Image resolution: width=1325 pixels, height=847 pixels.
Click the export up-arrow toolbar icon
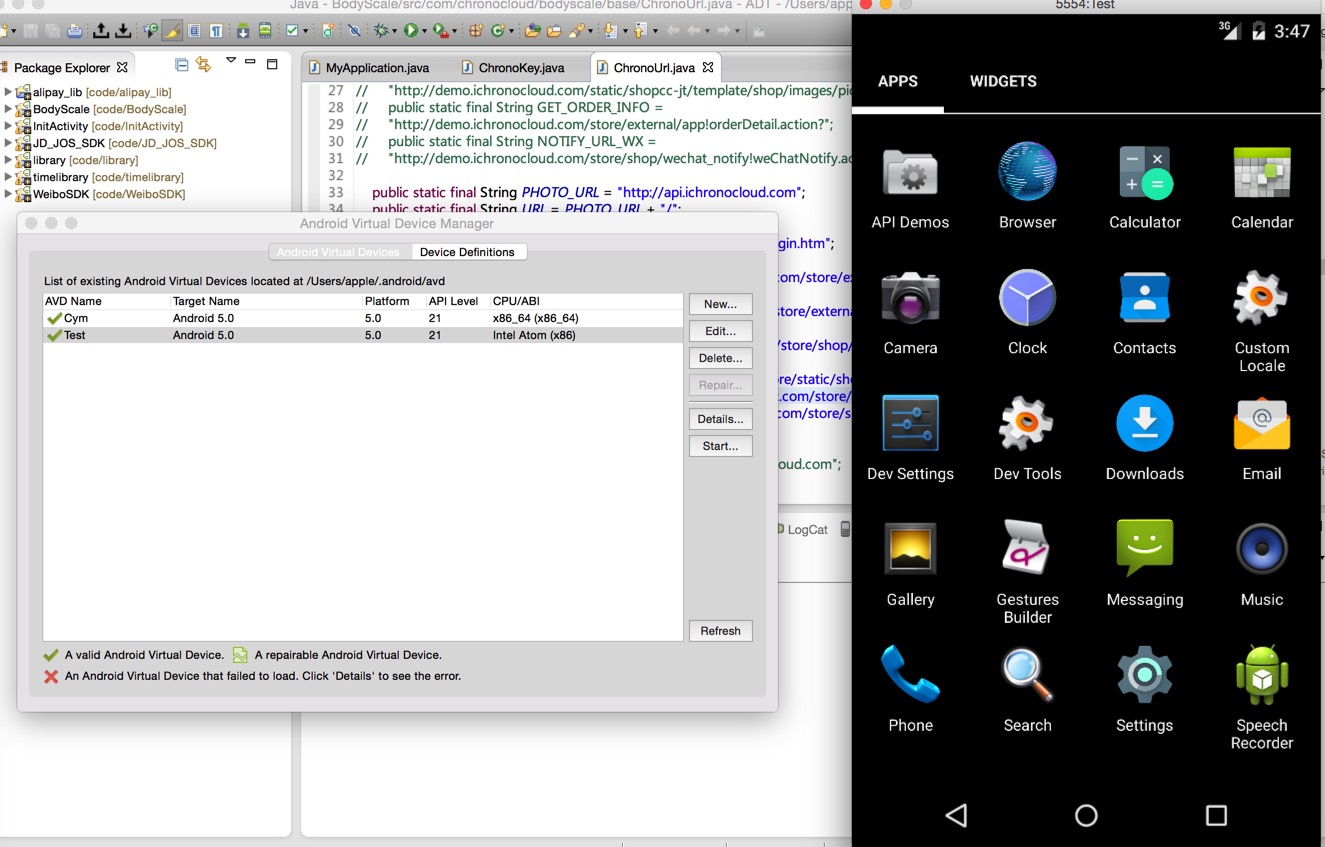(x=101, y=31)
